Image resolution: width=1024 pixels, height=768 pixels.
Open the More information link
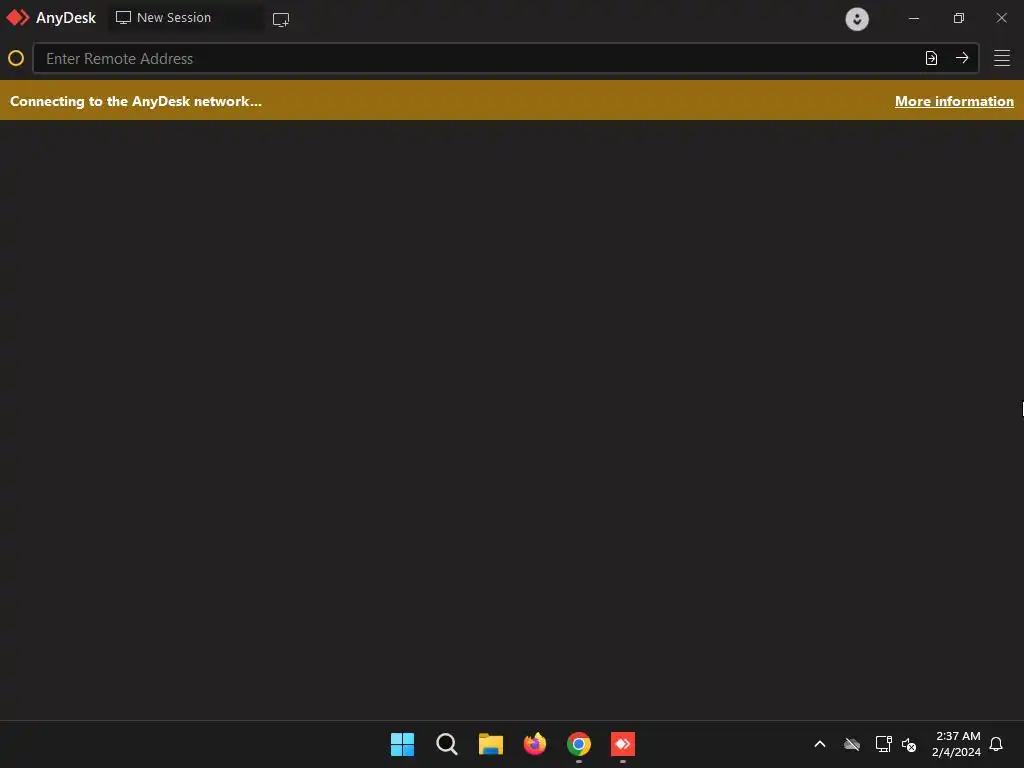954,101
